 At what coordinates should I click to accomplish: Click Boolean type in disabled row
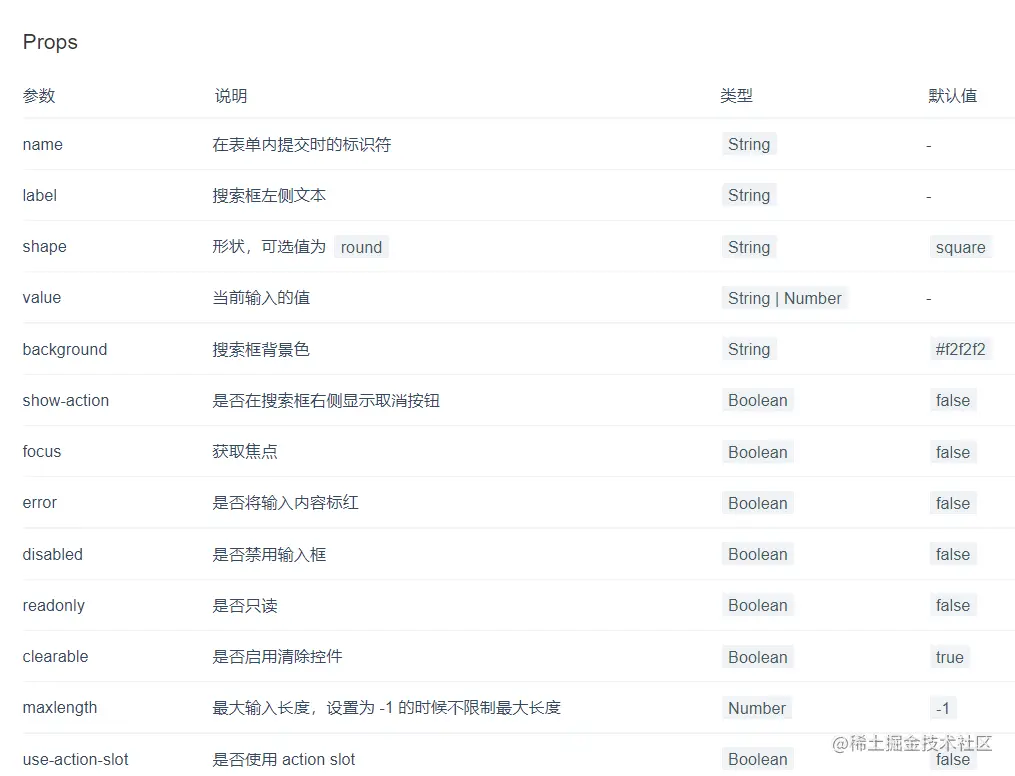pos(758,555)
